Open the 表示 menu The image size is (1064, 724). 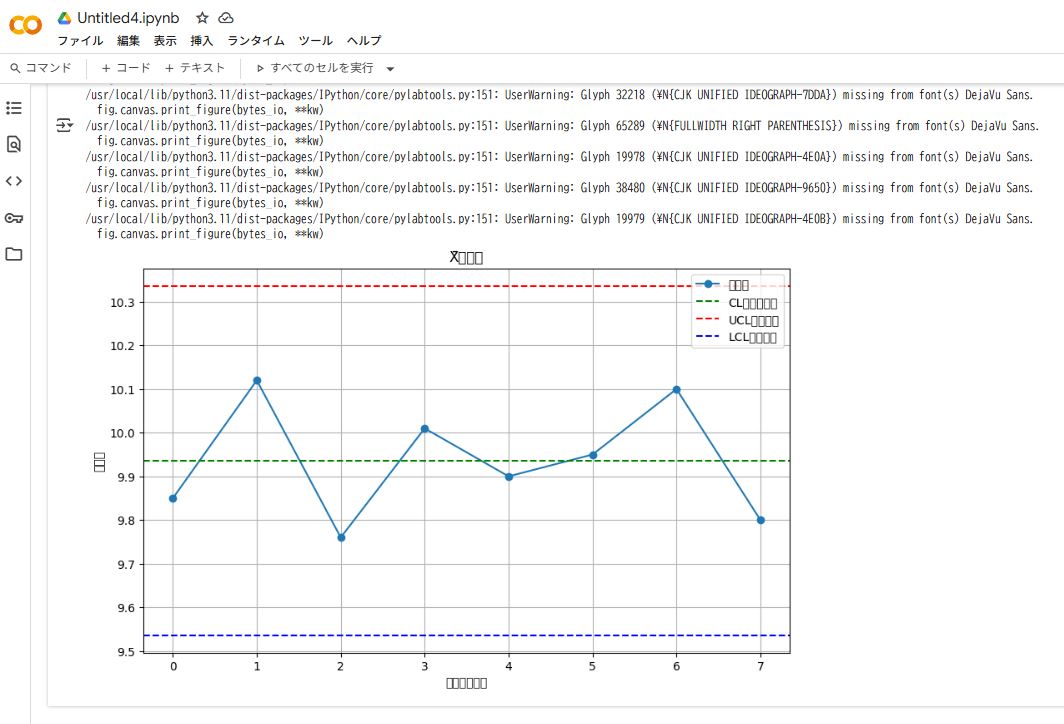click(x=165, y=41)
